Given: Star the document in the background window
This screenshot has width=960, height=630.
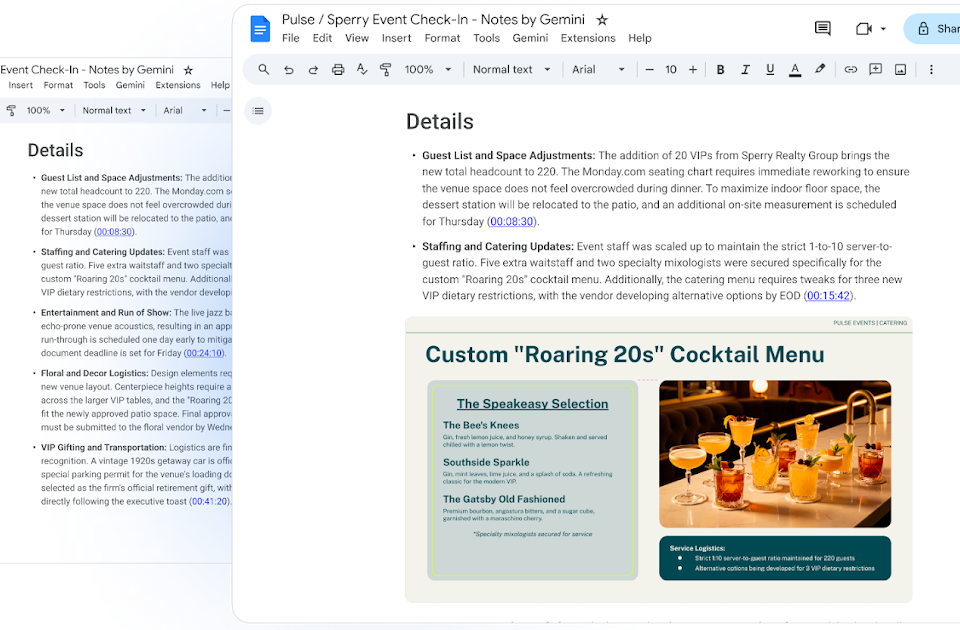Looking at the screenshot, I should coord(189,70).
